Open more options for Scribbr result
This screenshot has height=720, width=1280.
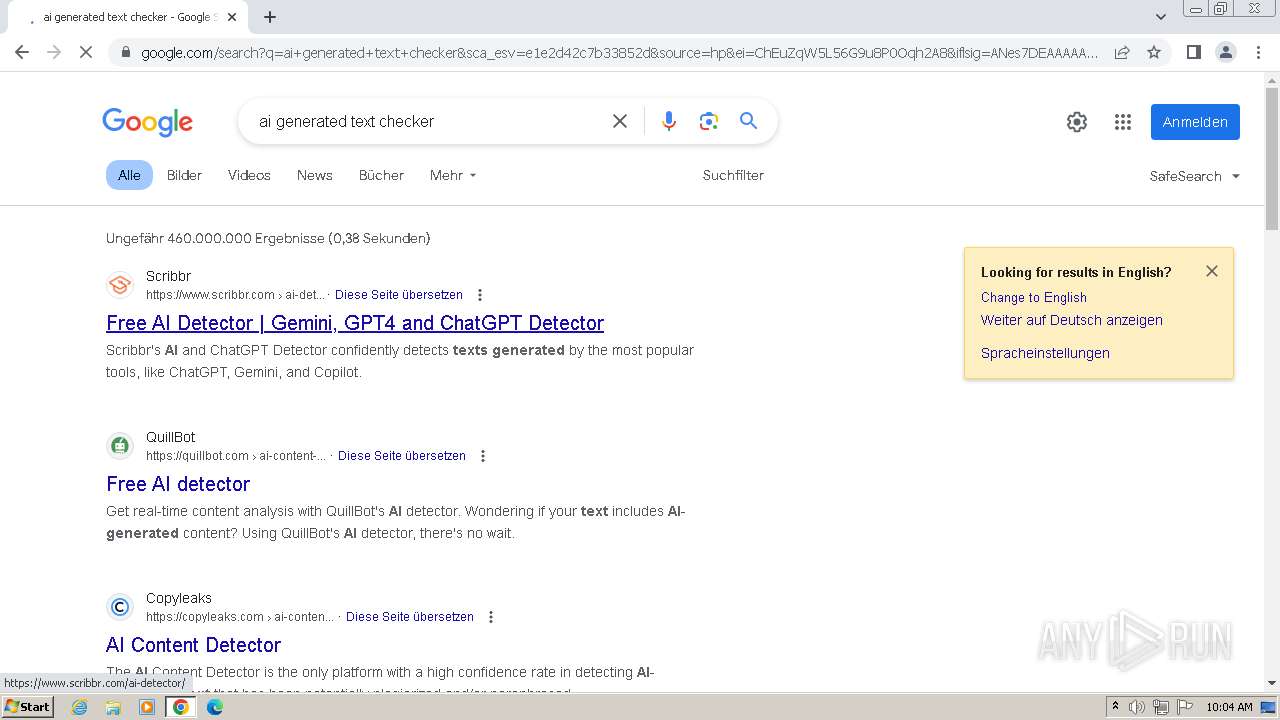(480, 295)
